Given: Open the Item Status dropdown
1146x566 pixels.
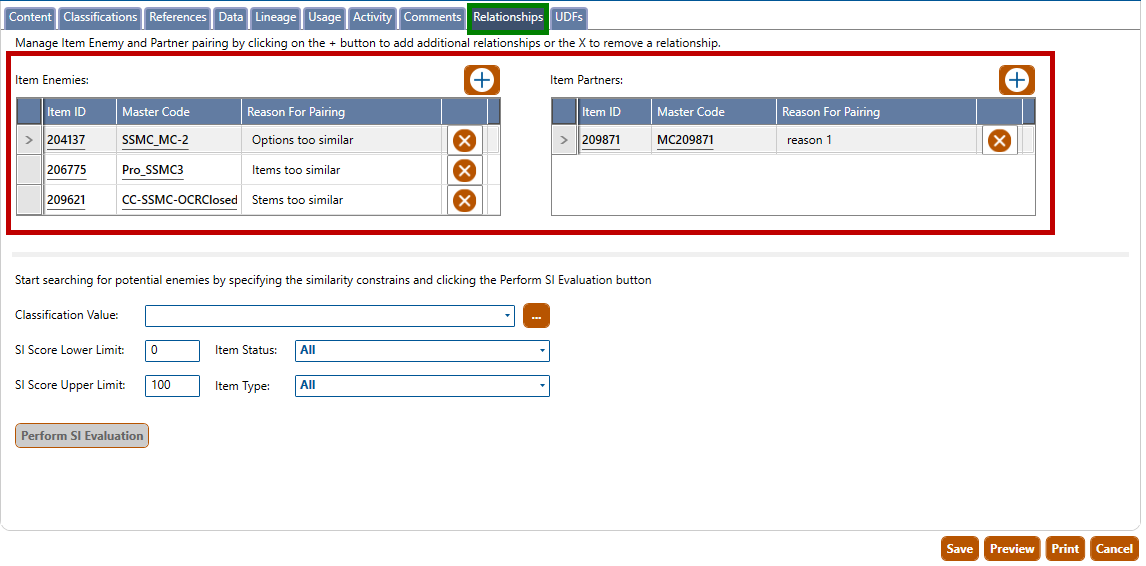Looking at the screenshot, I should (542, 351).
